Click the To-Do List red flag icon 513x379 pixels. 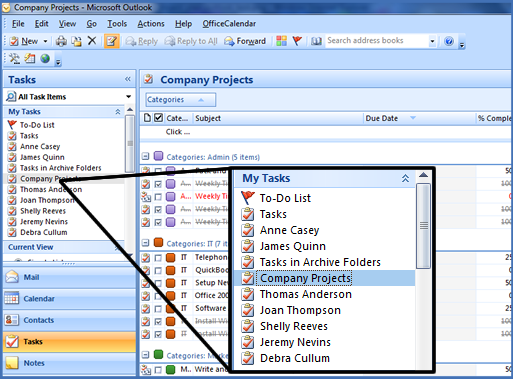pos(12,125)
